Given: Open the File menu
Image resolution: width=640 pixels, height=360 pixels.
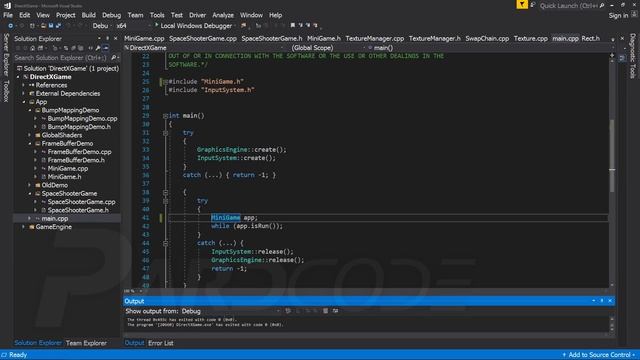Looking at the screenshot, I should pos(8,15).
